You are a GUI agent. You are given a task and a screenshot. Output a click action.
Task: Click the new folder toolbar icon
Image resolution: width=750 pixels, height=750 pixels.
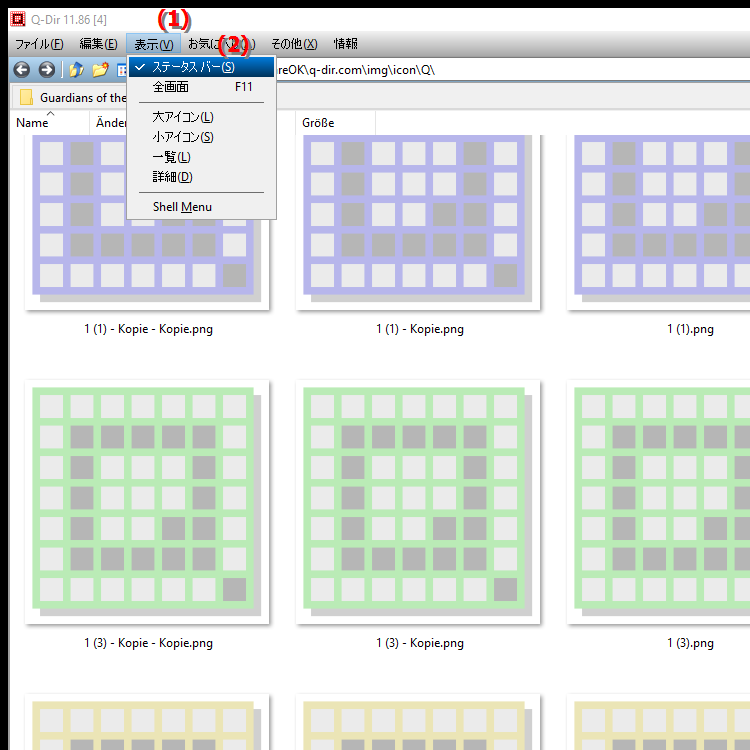pyautogui.click(x=100, y=70)
